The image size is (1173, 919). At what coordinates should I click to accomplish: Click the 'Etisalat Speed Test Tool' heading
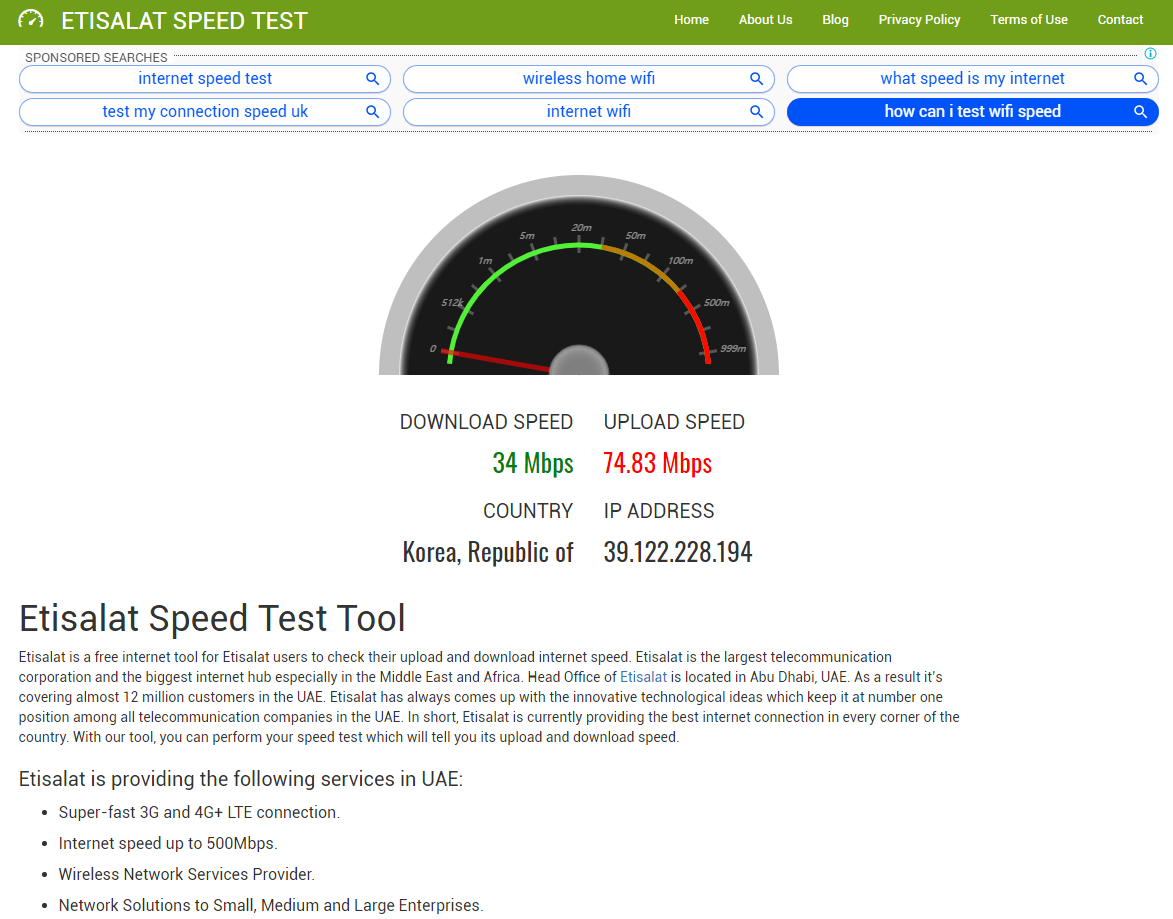(212, 619)
